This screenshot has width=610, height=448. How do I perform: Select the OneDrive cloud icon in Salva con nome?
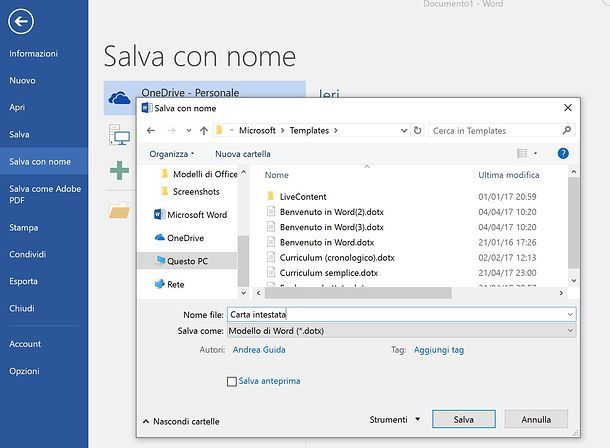tap(119, 98)
